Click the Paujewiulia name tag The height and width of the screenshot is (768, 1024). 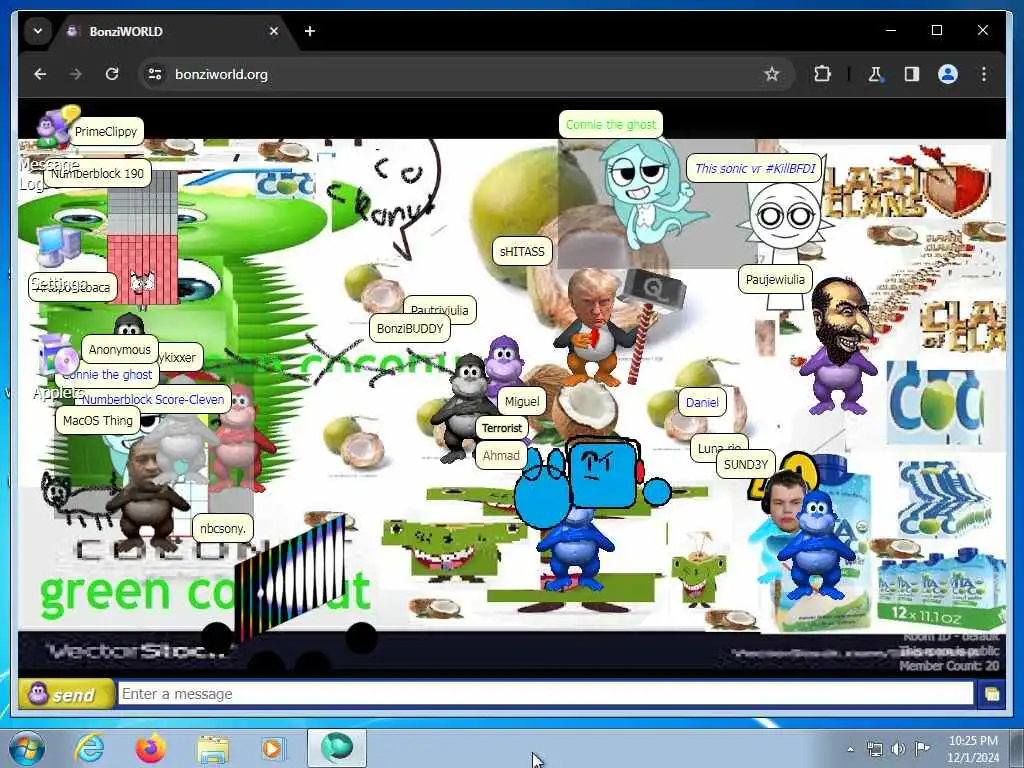[775, 280]
